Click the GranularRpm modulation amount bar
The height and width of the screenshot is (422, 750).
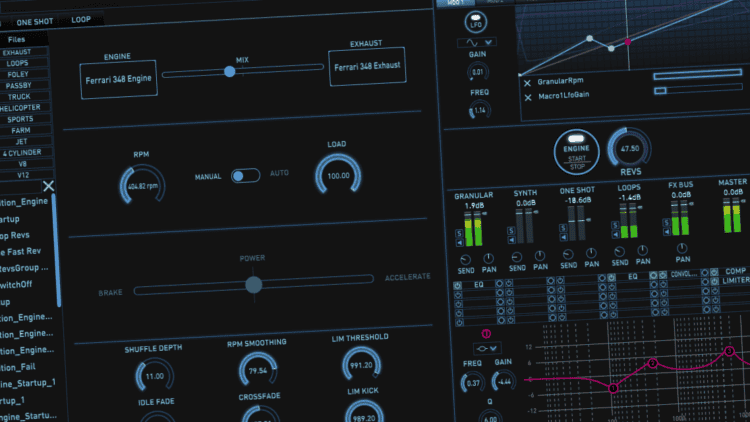click(x=698, y=74)
